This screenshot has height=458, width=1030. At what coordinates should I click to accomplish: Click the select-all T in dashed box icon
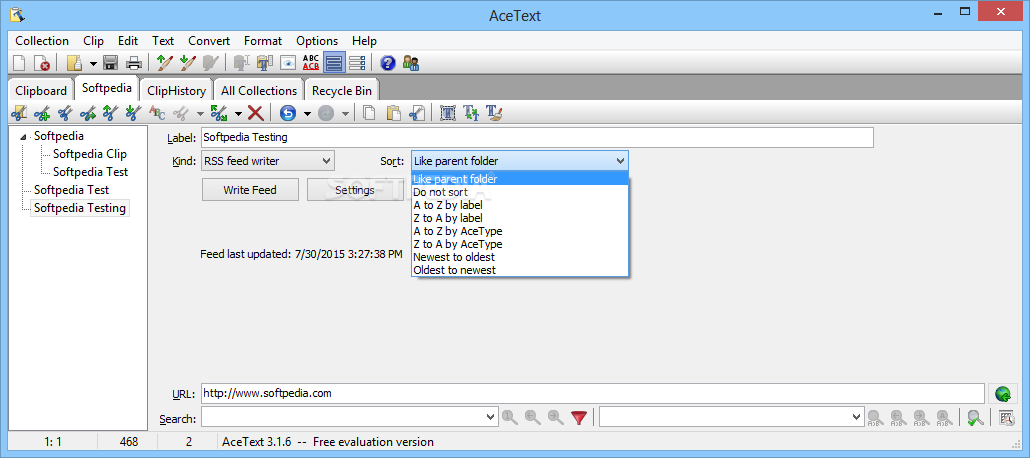click(x=447, y=113)
